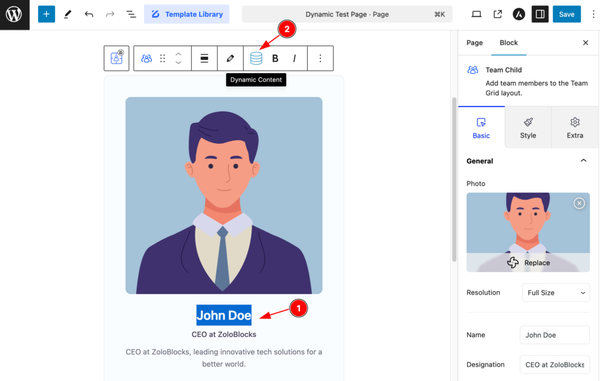Click the Name input field
Viewport: 600px width, 381px height.
pos(554,335)
